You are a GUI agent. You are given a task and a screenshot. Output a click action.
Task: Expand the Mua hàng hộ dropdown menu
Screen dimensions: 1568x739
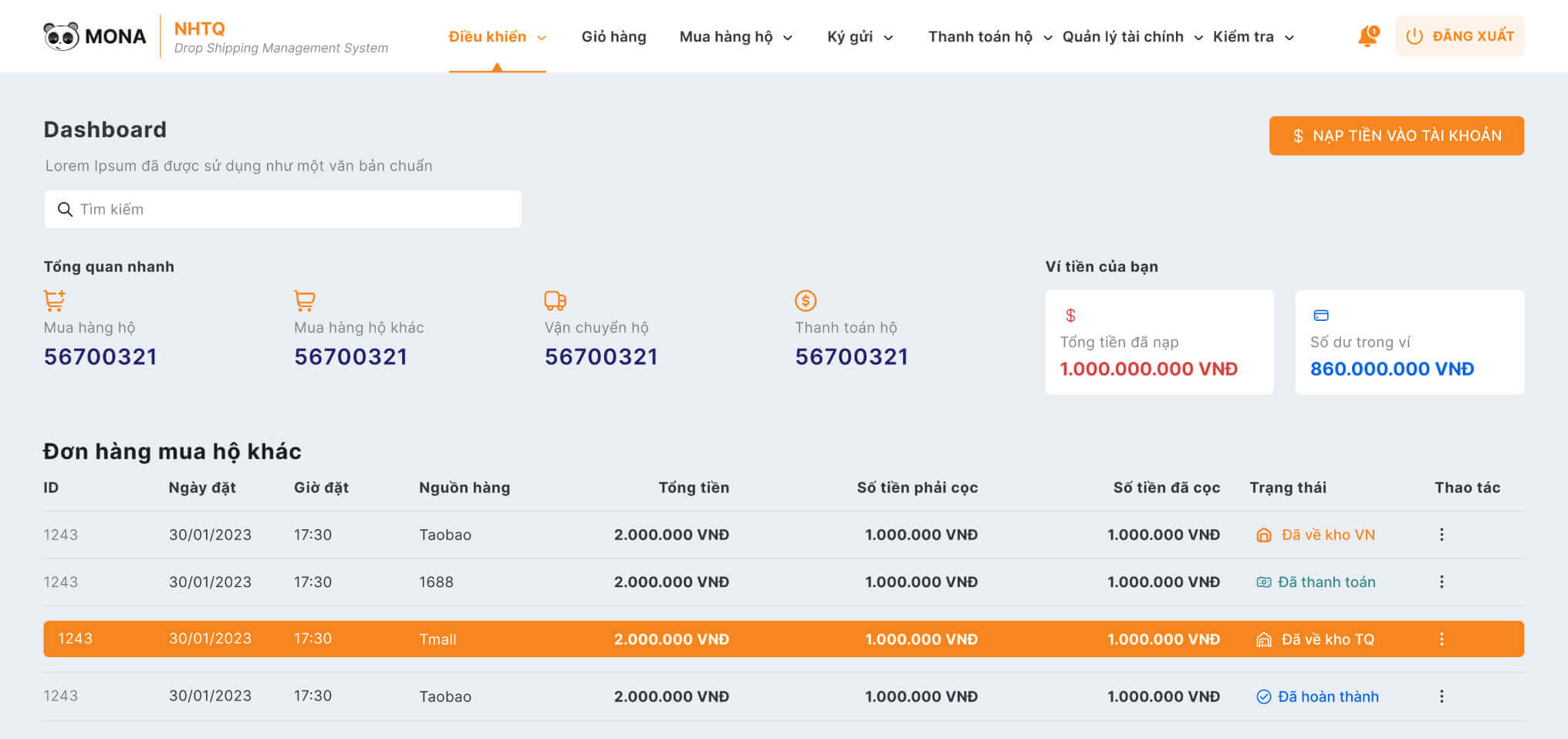point(735,36)
